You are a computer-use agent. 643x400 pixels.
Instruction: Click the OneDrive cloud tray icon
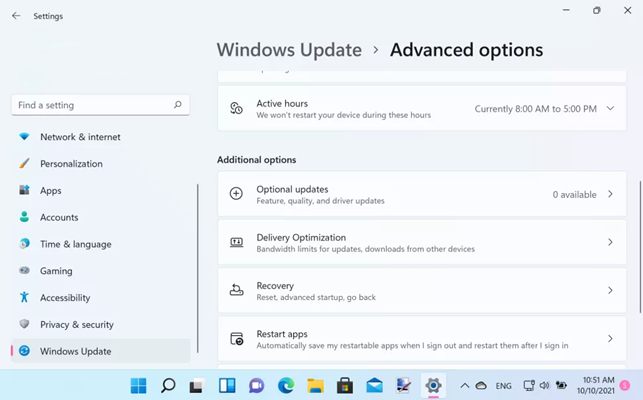[x=481, y=386]
